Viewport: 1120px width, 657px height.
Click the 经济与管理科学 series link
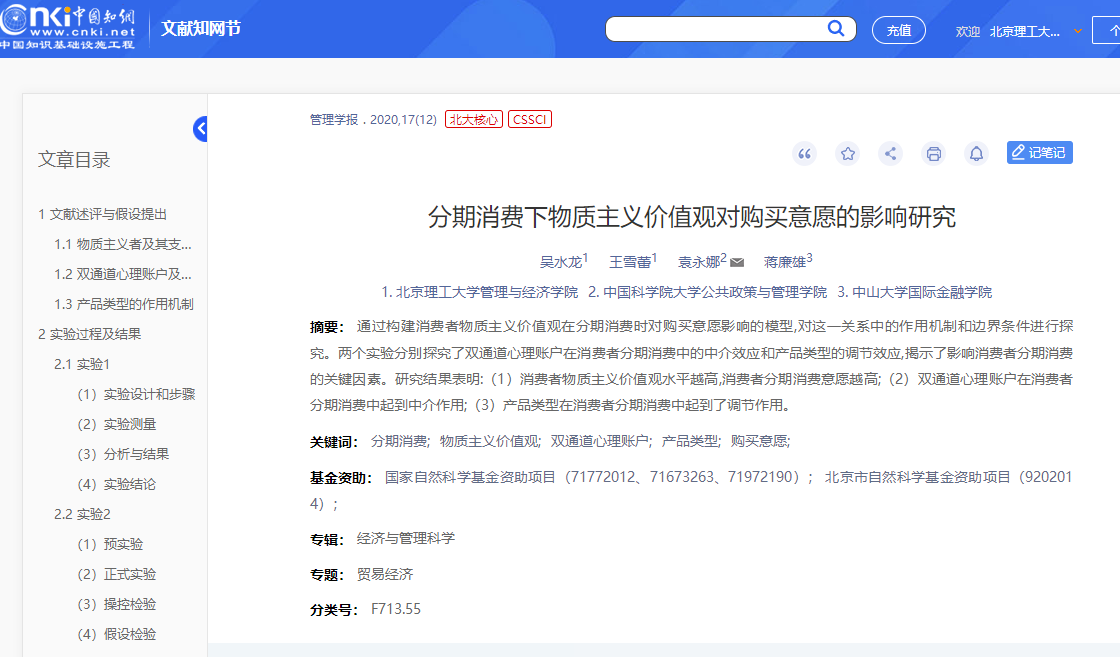click(x=407, y=537)
